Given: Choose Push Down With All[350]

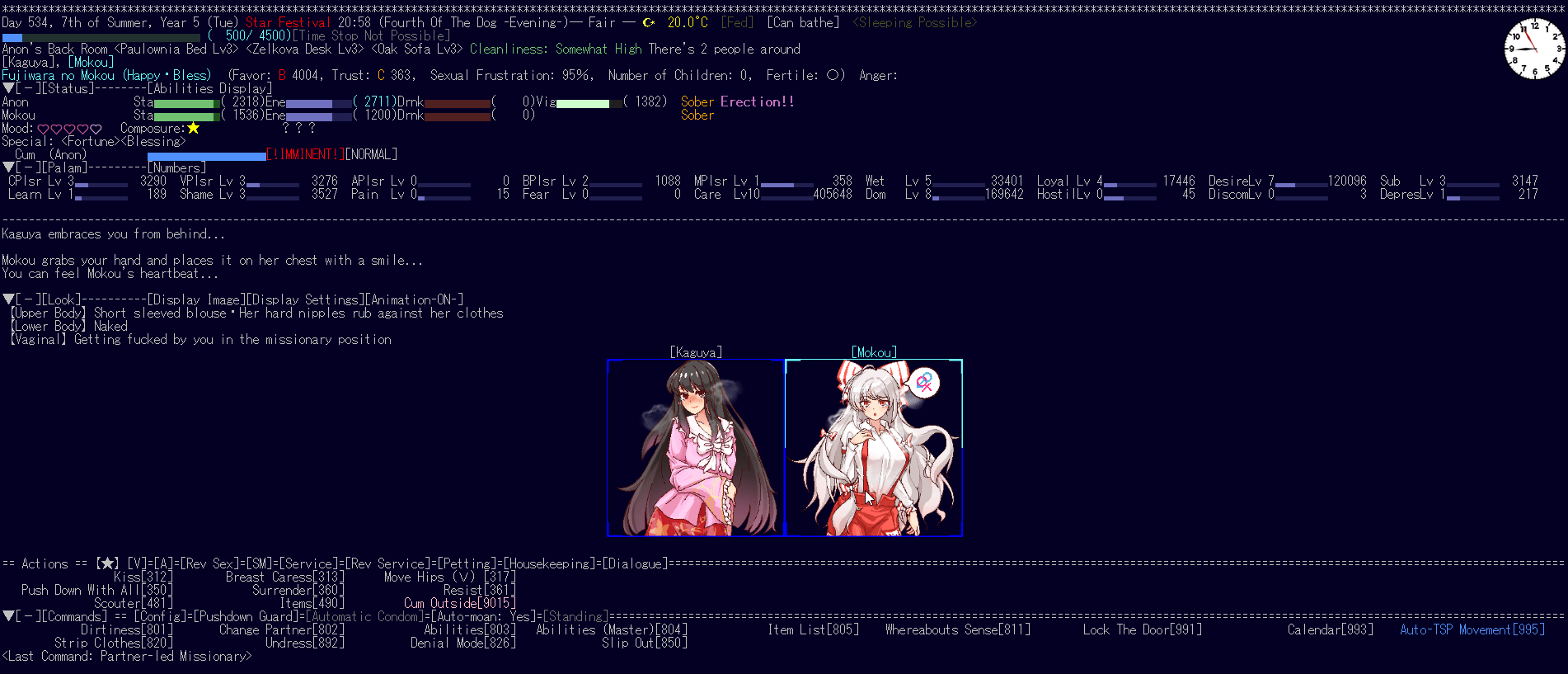Looking at the screenshot, I should point(97,591).
